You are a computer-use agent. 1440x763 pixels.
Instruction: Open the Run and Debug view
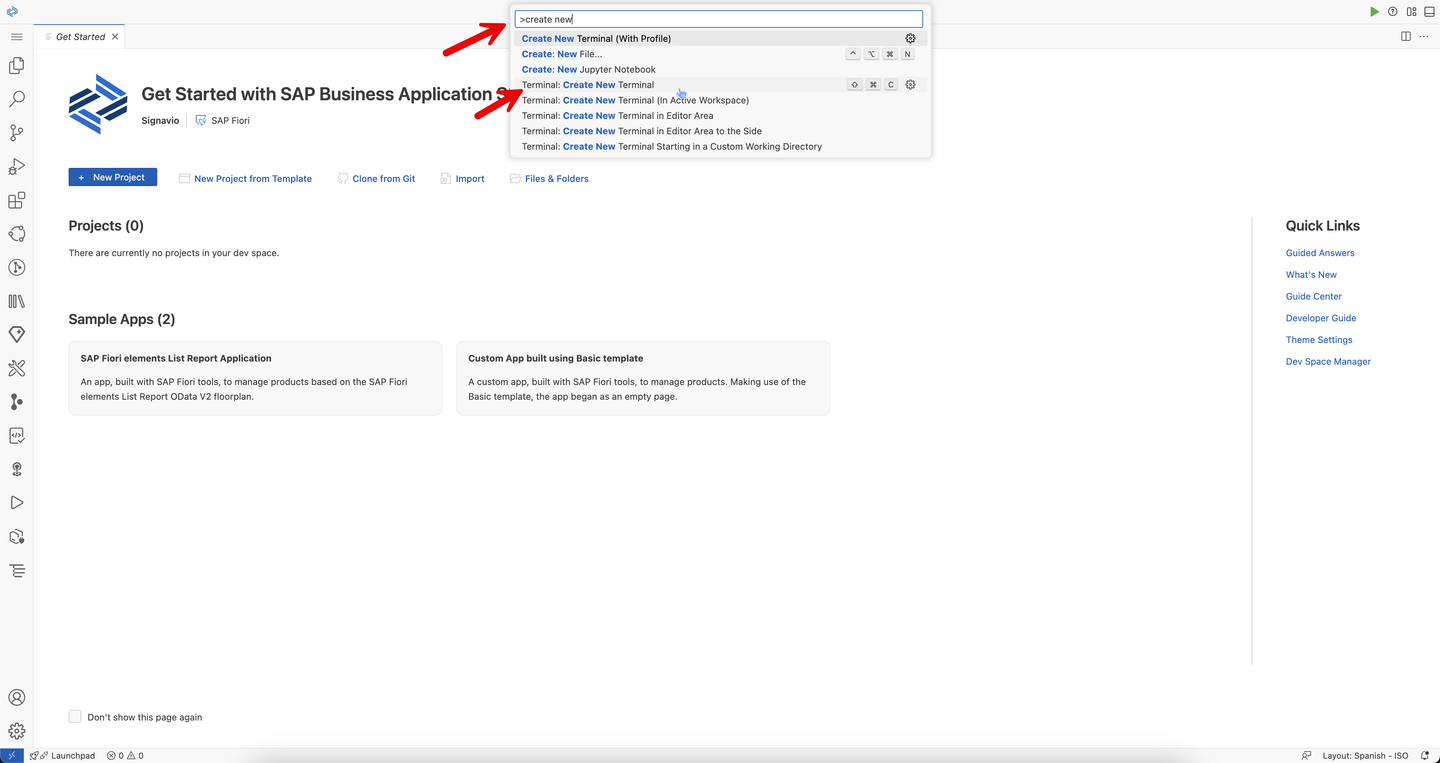point(17,167)
